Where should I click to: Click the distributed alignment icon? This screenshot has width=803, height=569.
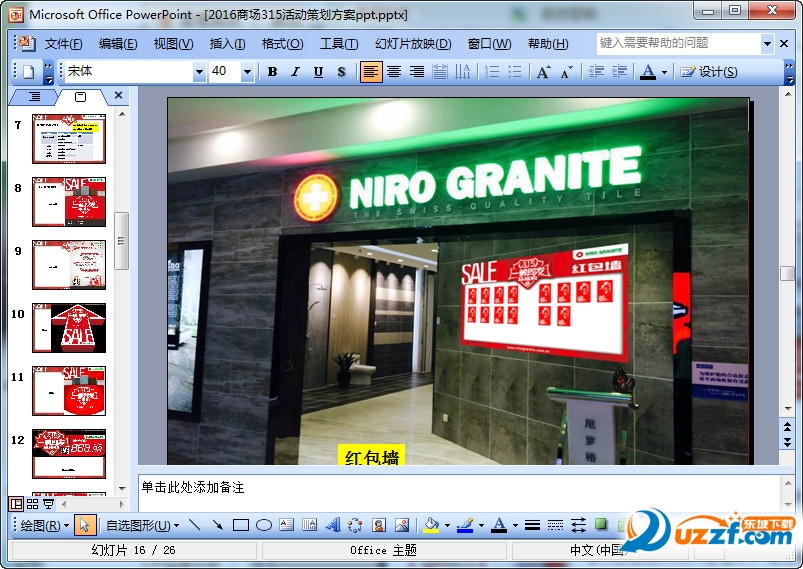click(x=440, y=72)
